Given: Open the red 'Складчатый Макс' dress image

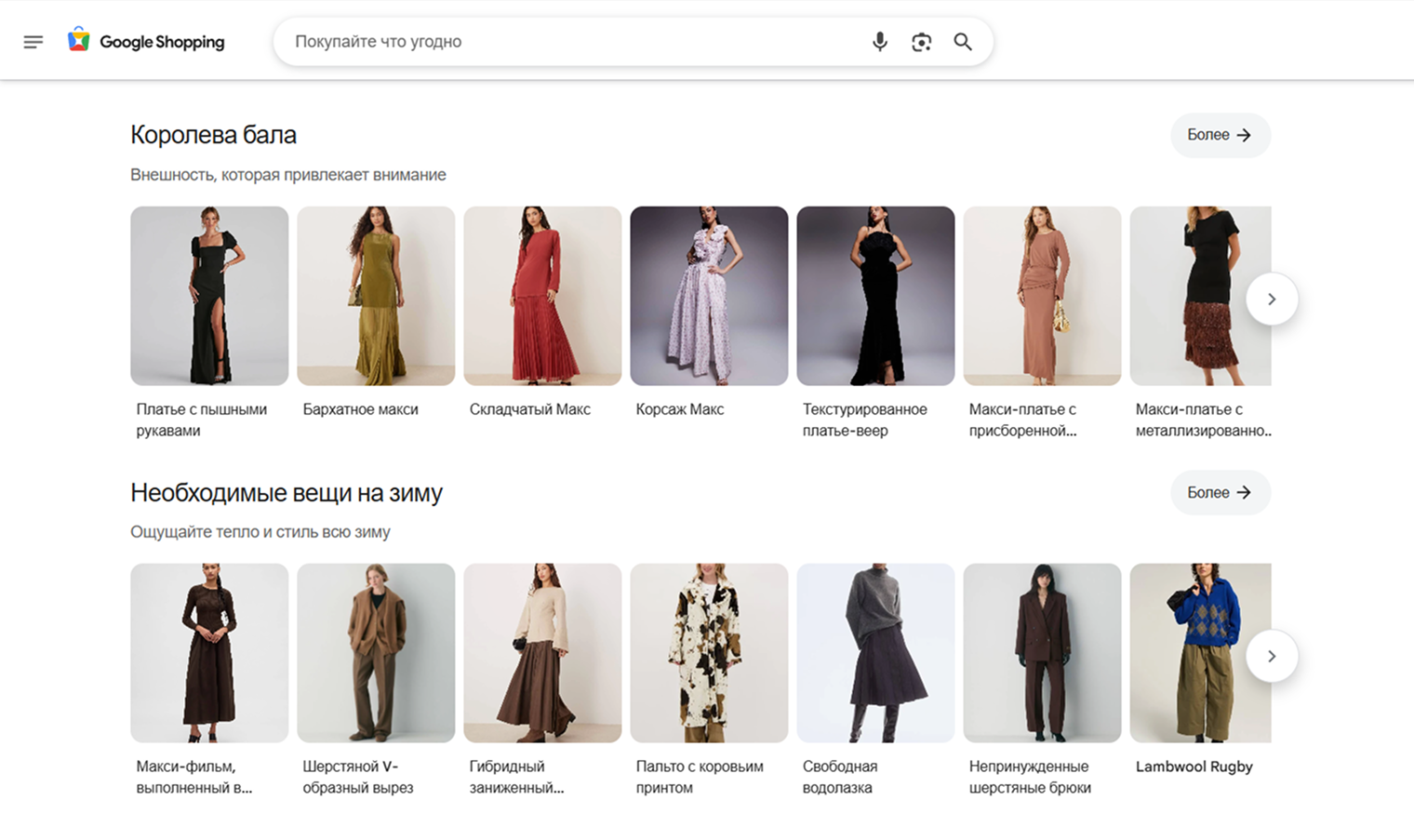Looking at the screenshot, I should click(x=542, y=296).
